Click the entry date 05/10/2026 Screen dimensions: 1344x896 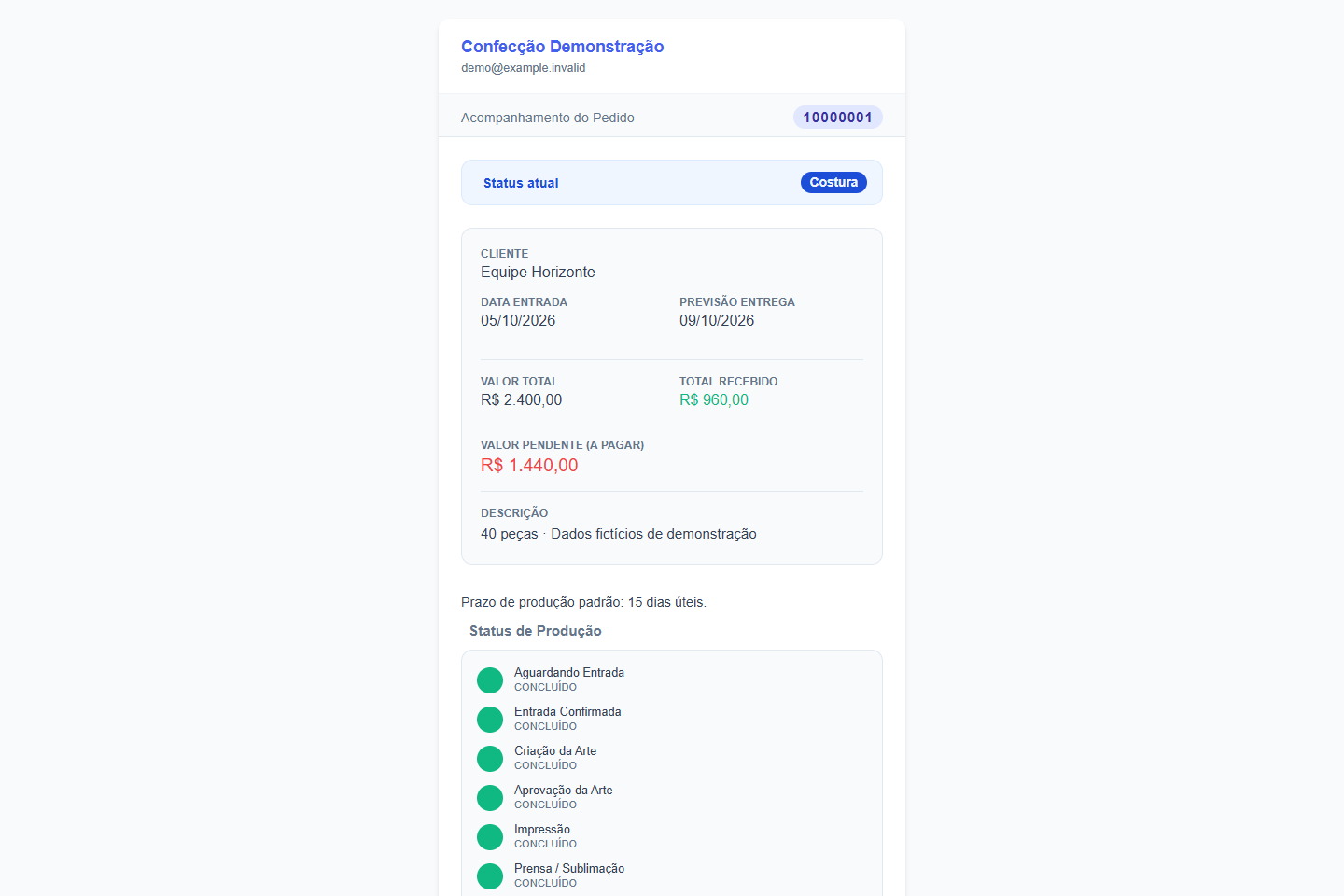click(518, 320)
